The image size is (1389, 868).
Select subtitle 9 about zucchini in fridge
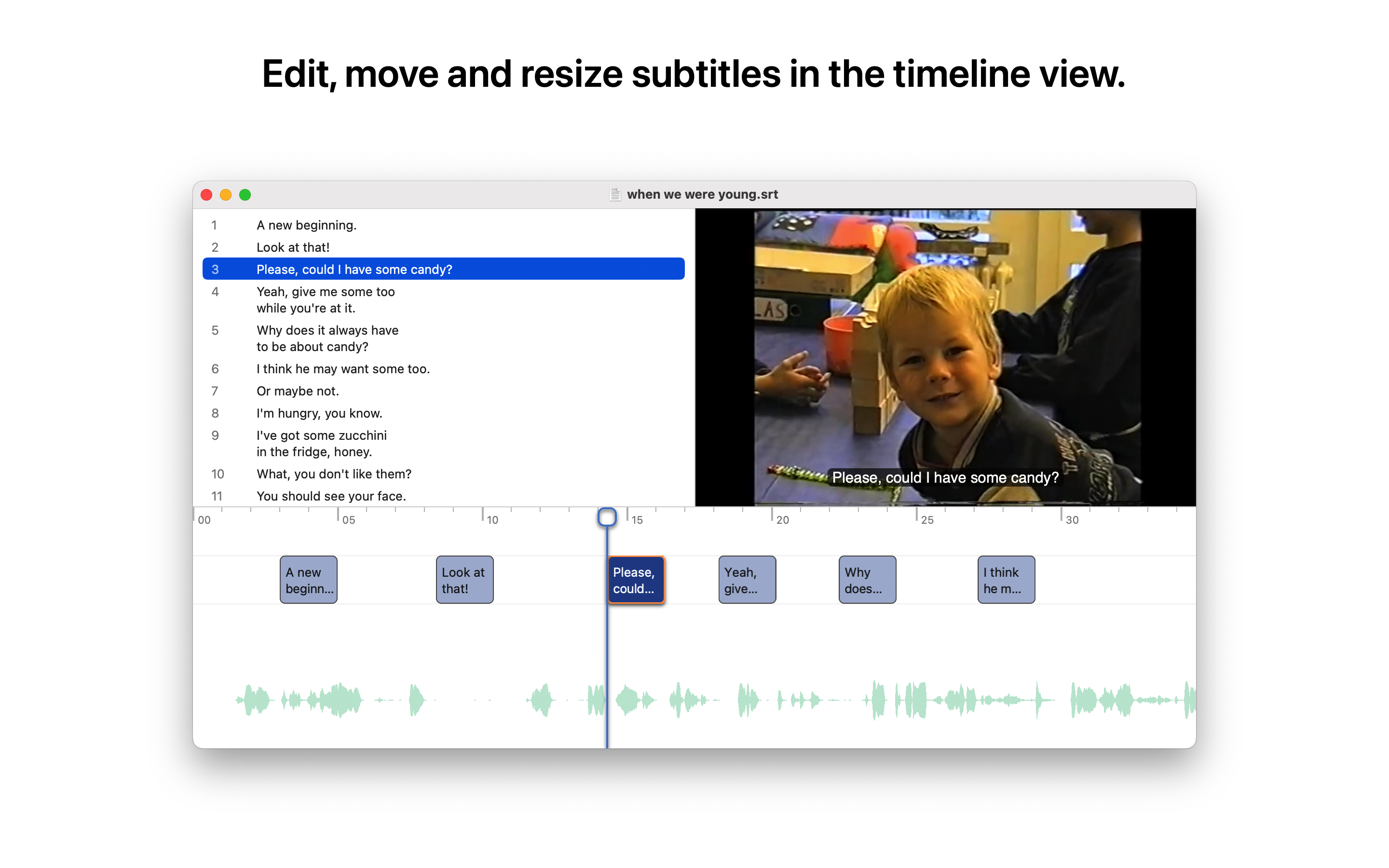(x=321, y=443)
